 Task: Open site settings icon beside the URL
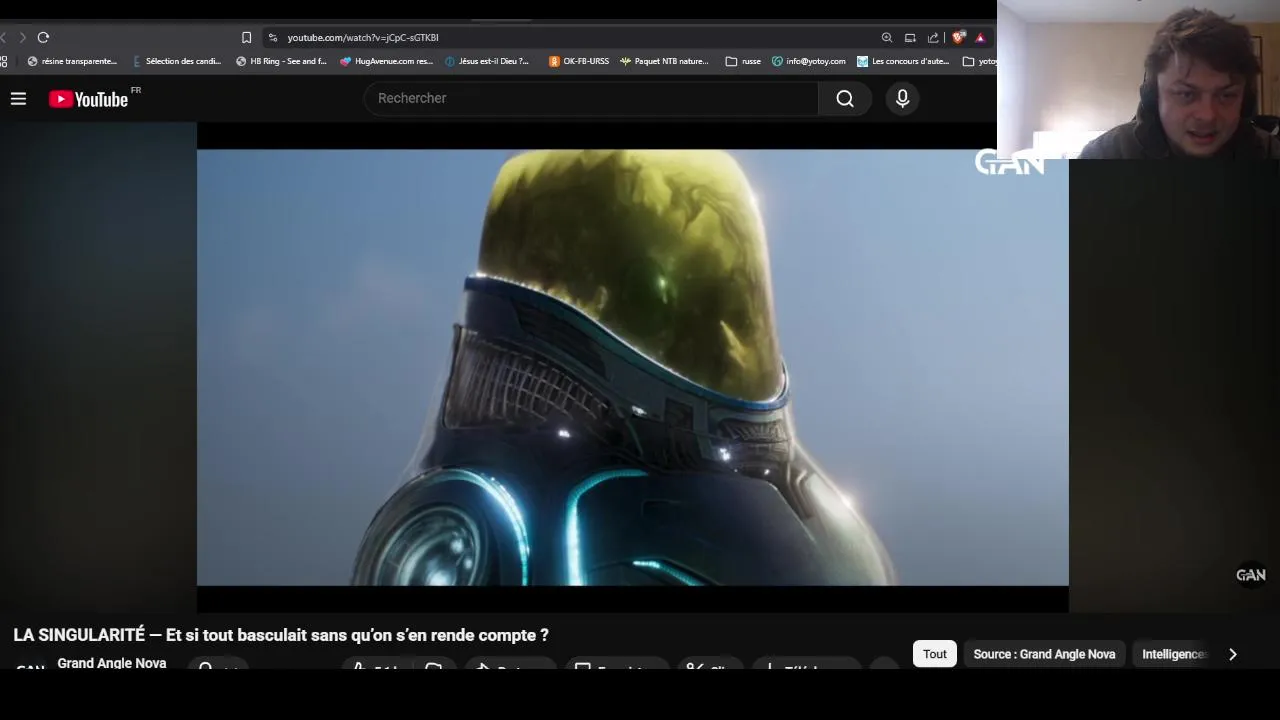click(272, 37)
